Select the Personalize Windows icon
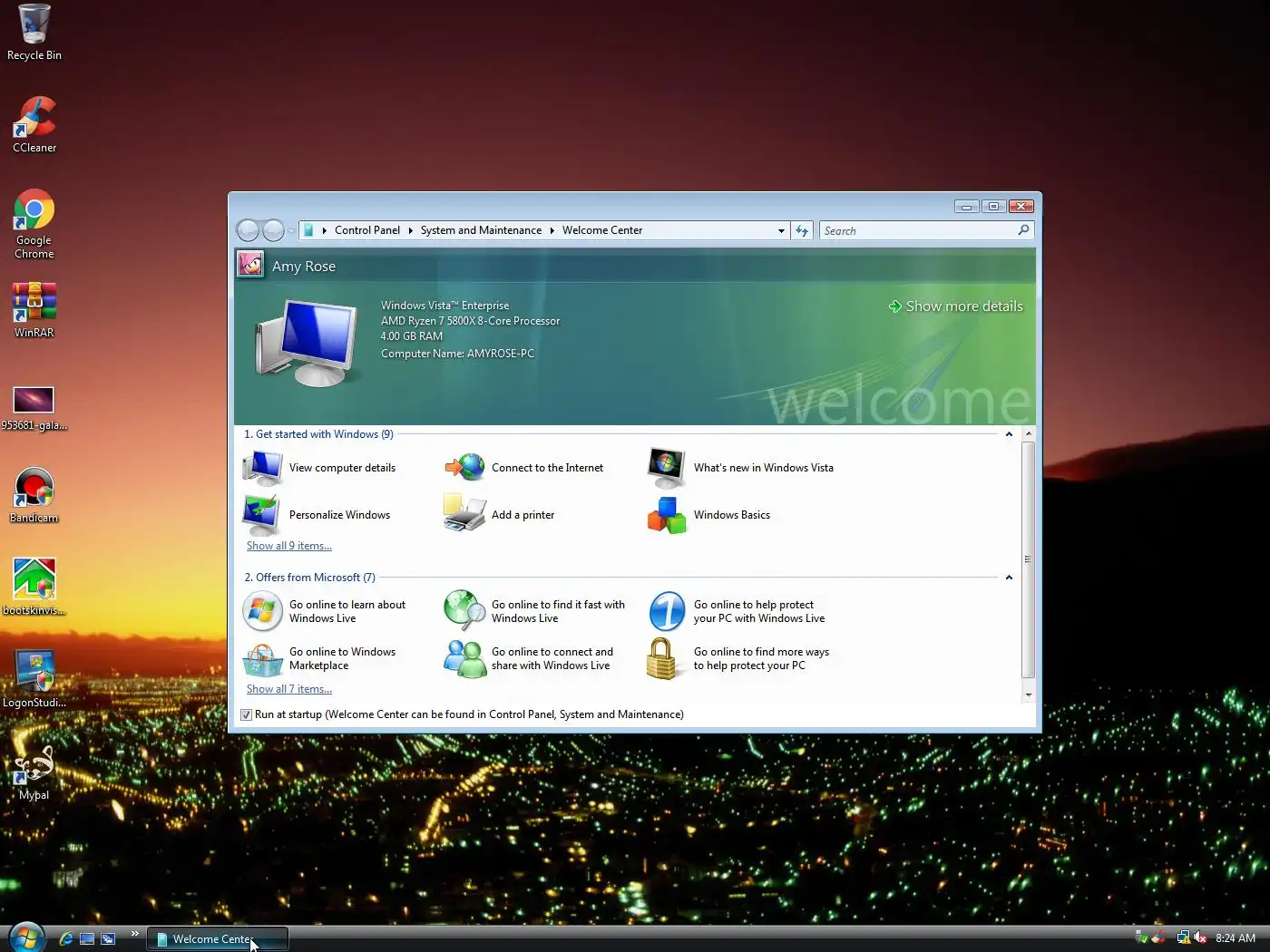 262,515
